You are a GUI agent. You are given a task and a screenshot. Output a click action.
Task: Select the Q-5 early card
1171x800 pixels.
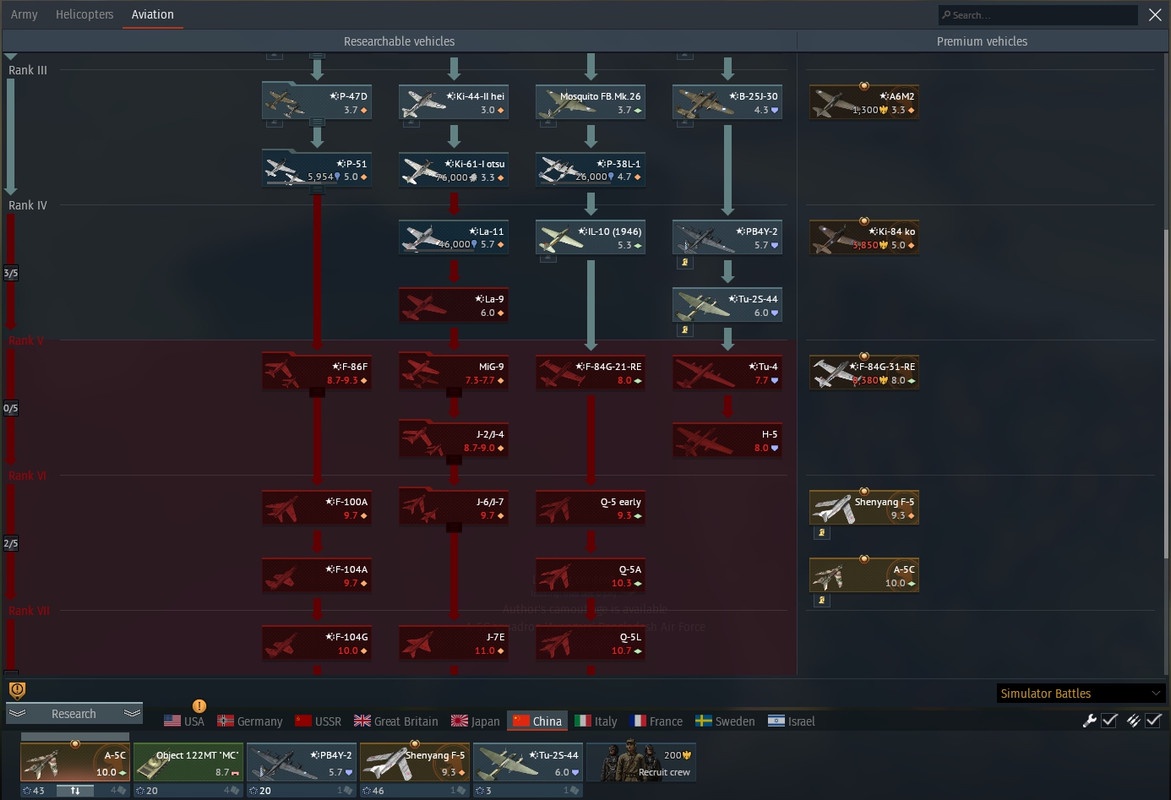590,508
